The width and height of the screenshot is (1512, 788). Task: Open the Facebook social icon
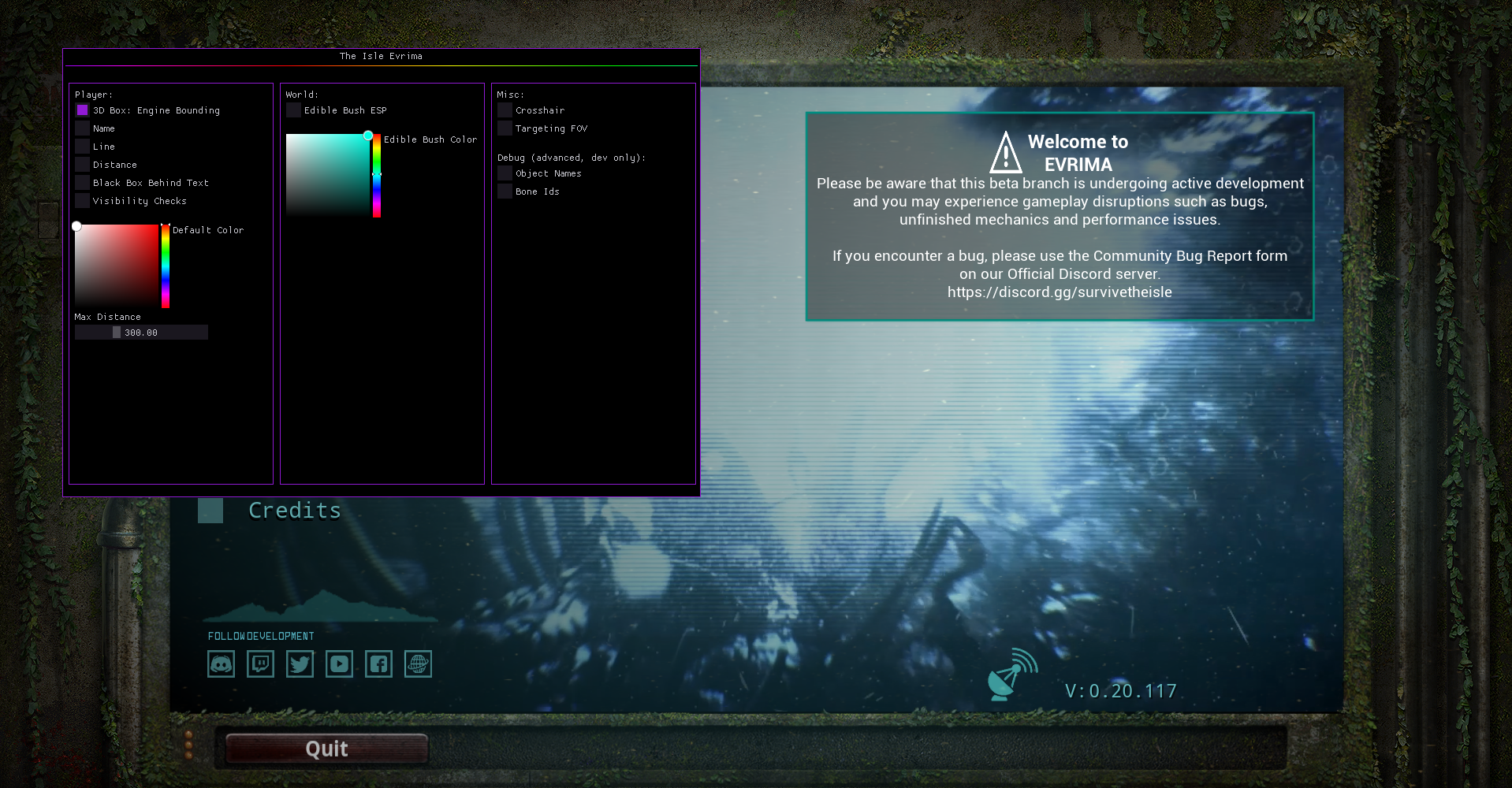[x=378, y=664]
